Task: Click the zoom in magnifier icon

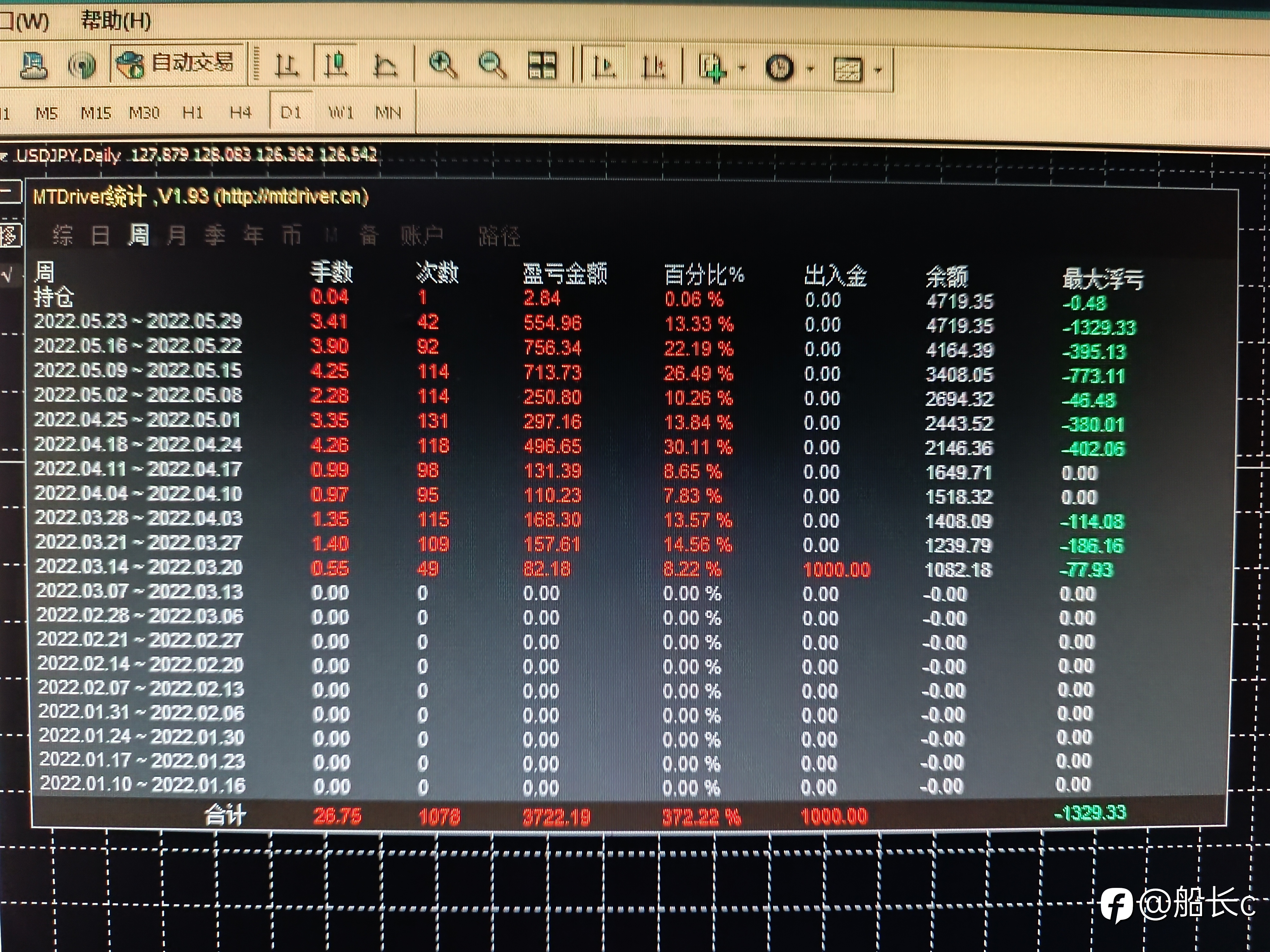Action: (x=443, y=65)
